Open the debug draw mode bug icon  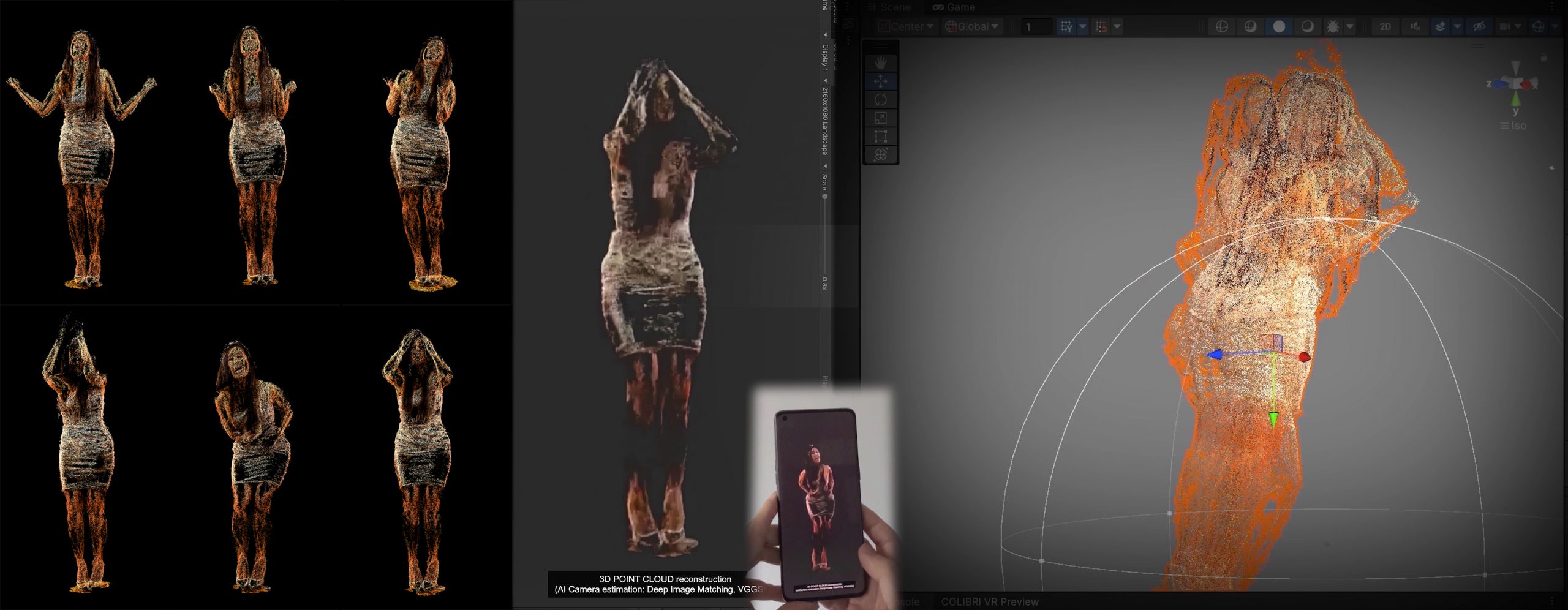click(1332, 26)
